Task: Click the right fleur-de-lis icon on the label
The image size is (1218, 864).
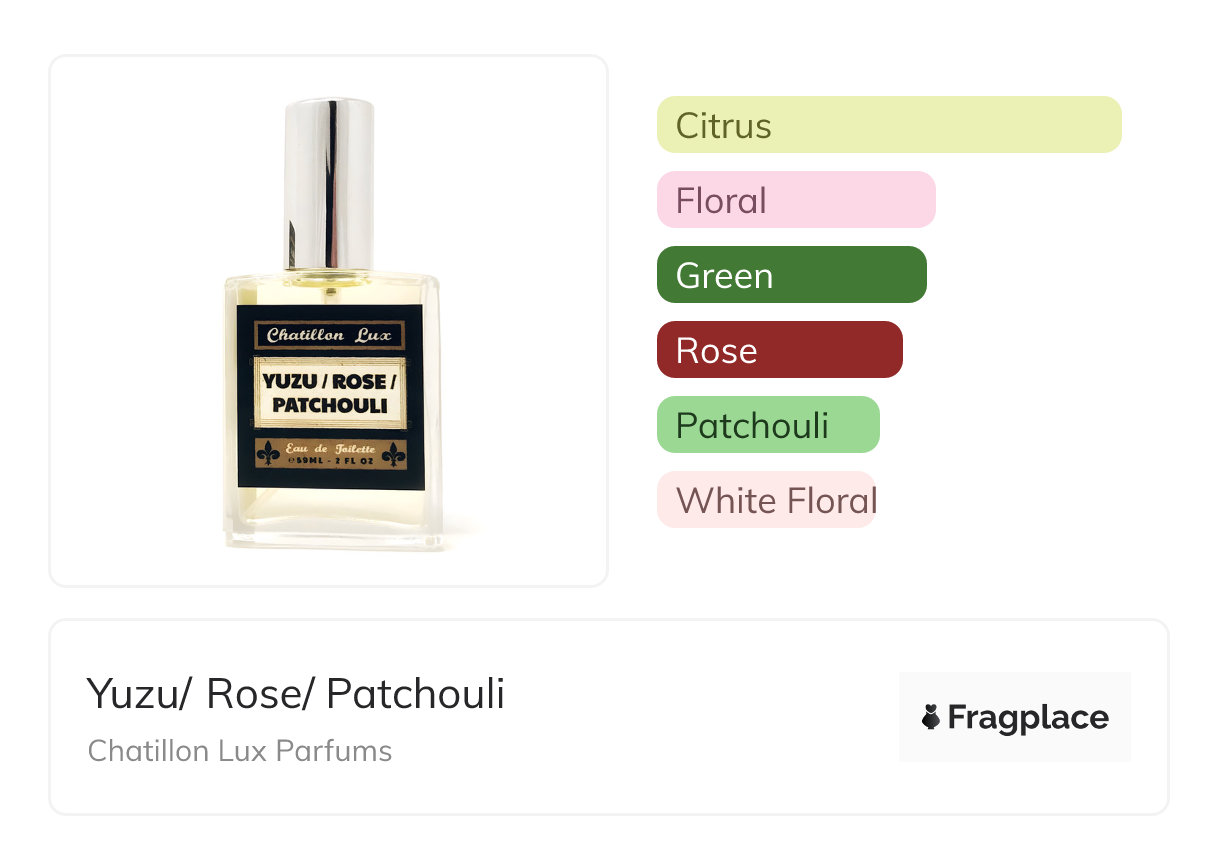Action: pyautogui.click(x=391, y=454)
